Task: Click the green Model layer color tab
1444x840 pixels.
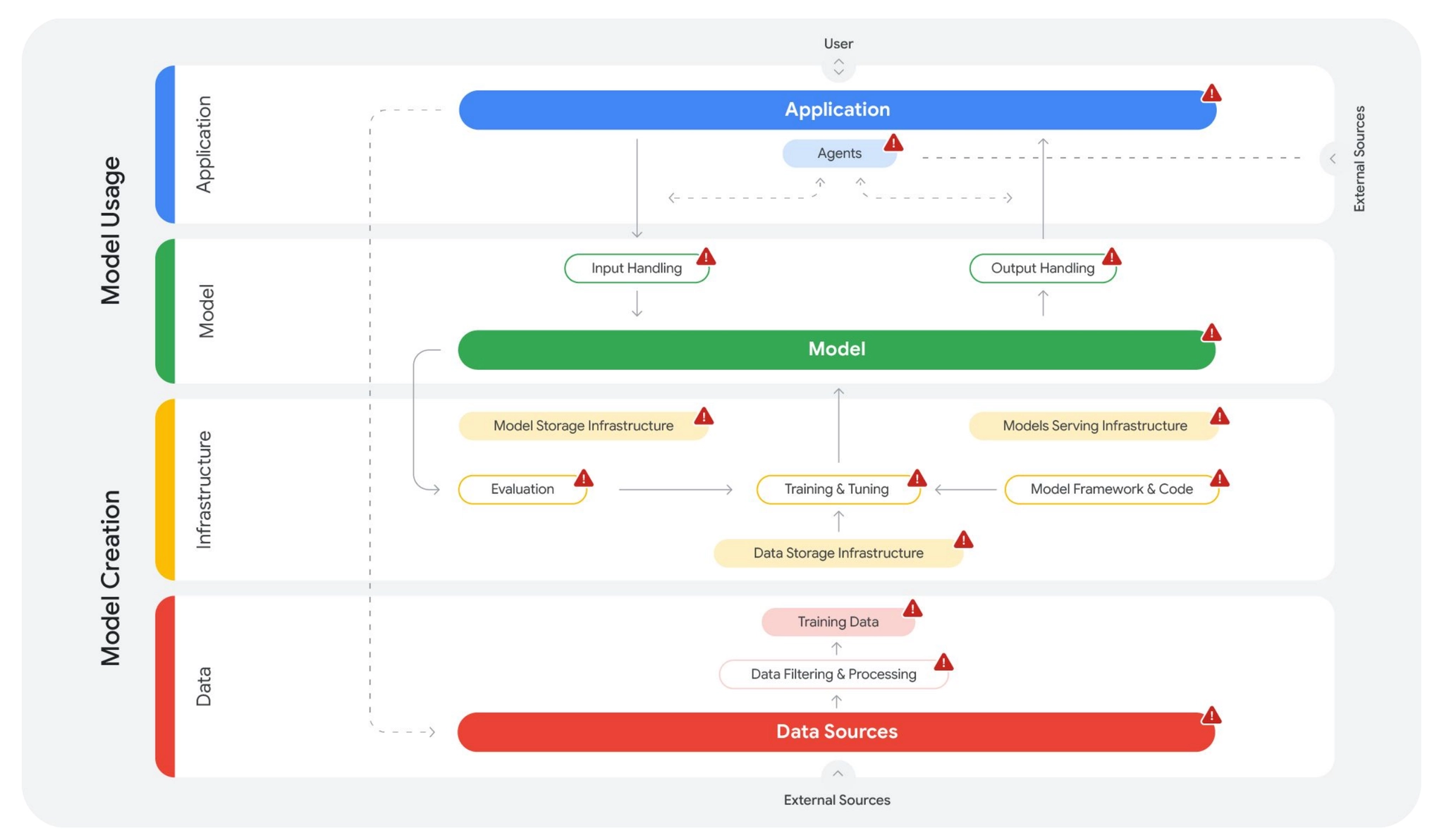Action: point(165,311)
